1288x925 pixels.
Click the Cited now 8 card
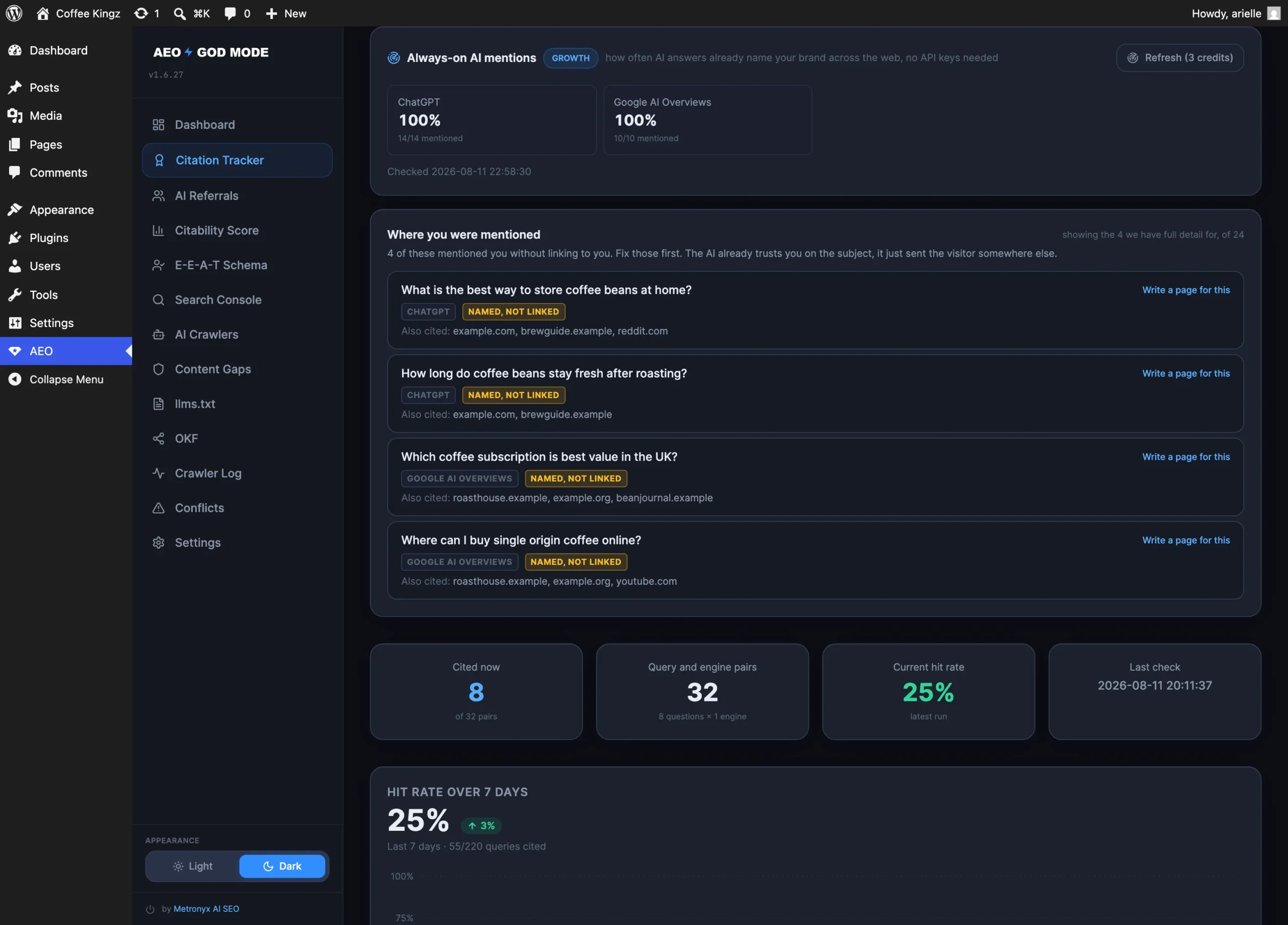[476, 691]
